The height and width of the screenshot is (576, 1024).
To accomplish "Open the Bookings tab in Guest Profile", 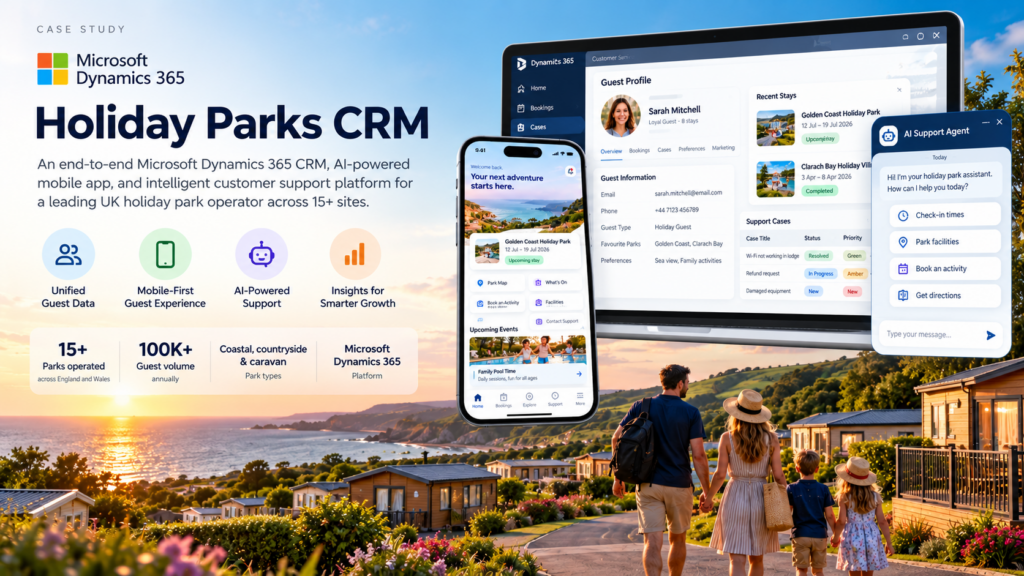I will [639, 150].
